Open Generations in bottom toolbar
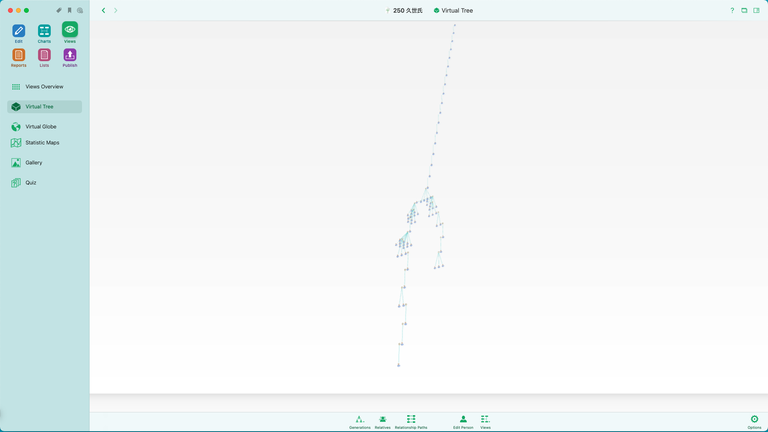The image size is (768, 432). 360,422
